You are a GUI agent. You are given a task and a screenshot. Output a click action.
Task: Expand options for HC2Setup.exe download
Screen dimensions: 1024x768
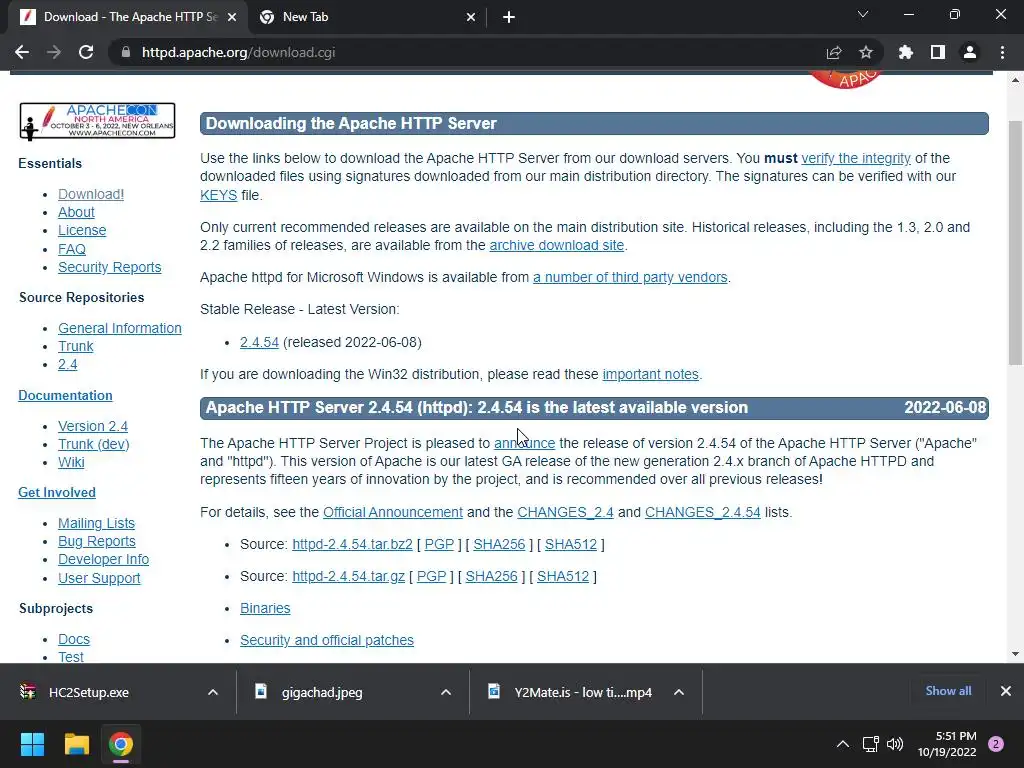213,692
